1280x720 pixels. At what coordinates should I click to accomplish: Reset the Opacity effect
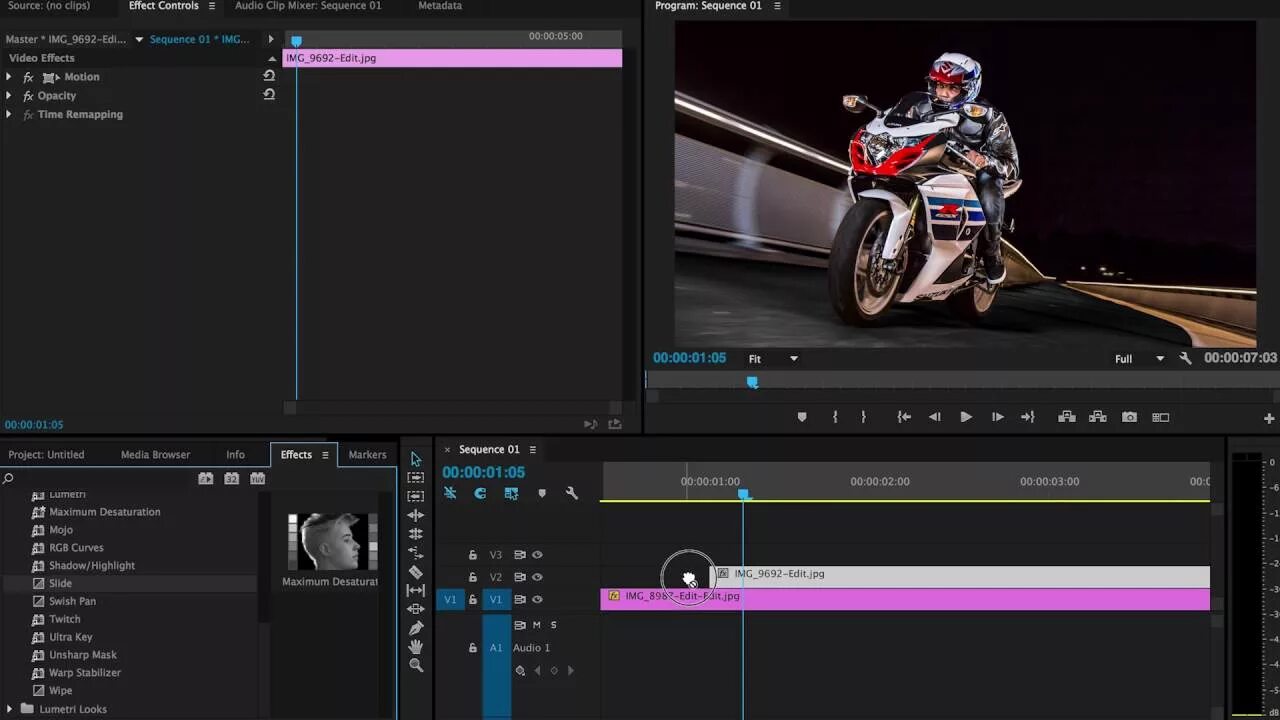pyautogui.click(x=269, y=95)
